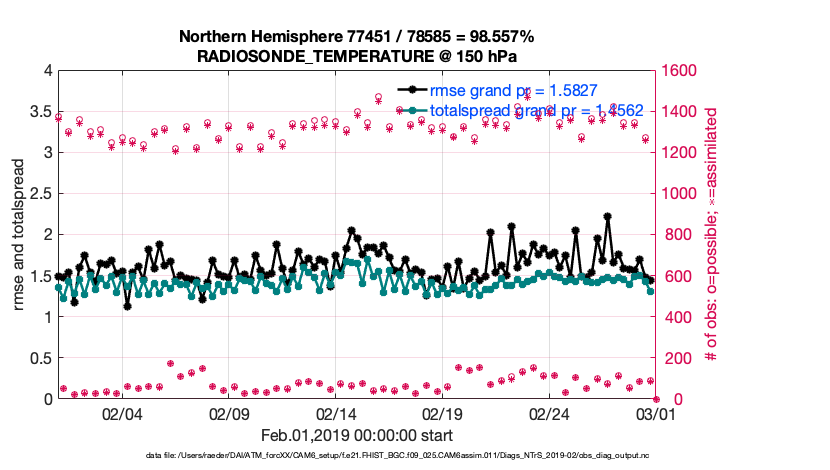Click the lowest black rmse point near 02/04
The height and width of the screenshot is (470, 830).
click(127, 306)
